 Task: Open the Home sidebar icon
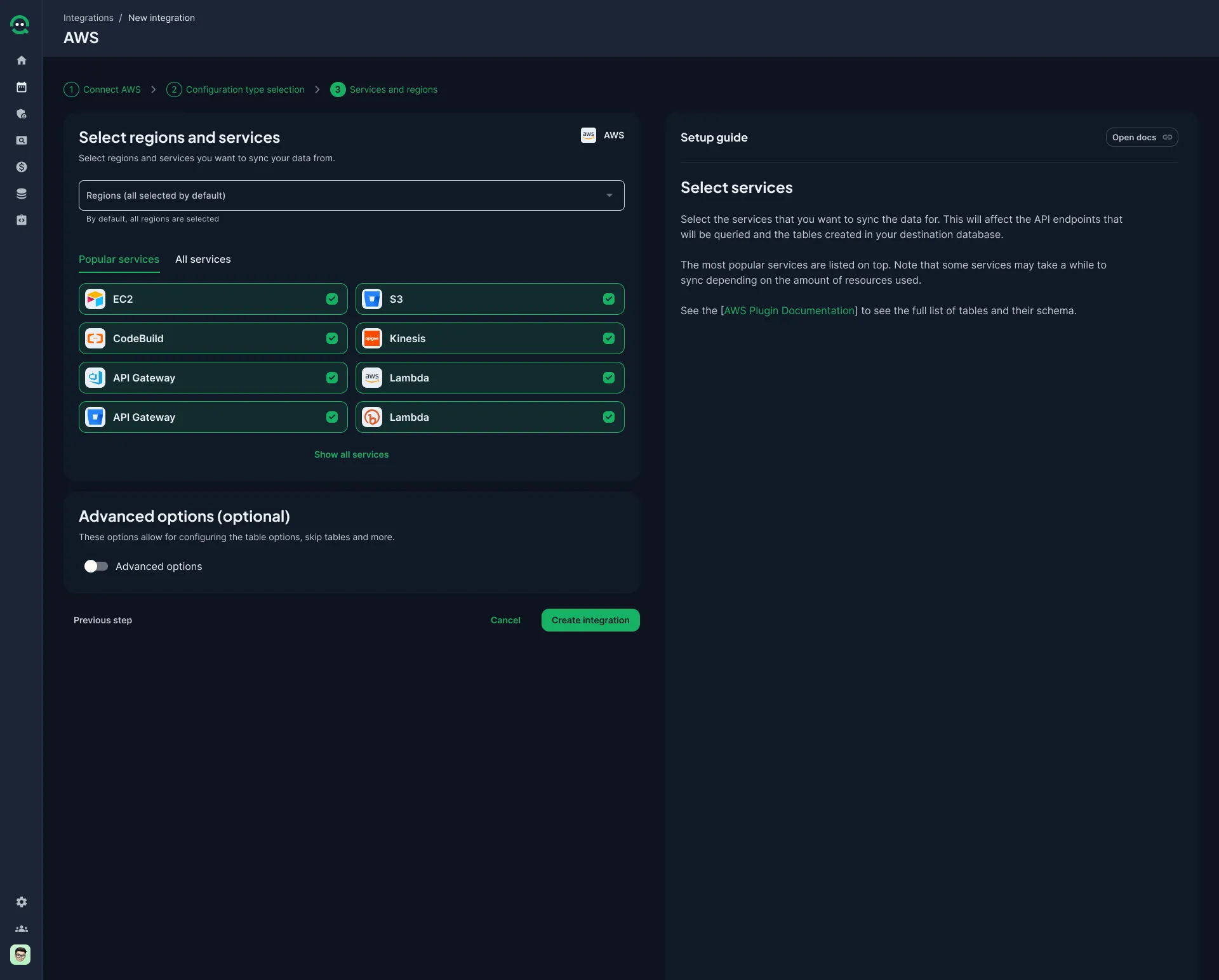click(22, 60)
